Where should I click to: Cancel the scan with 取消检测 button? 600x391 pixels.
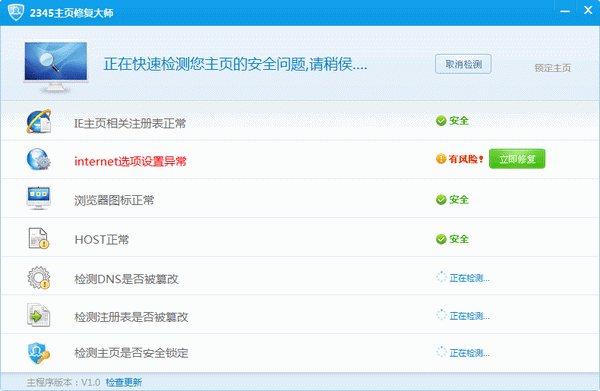tap(463, 64)
